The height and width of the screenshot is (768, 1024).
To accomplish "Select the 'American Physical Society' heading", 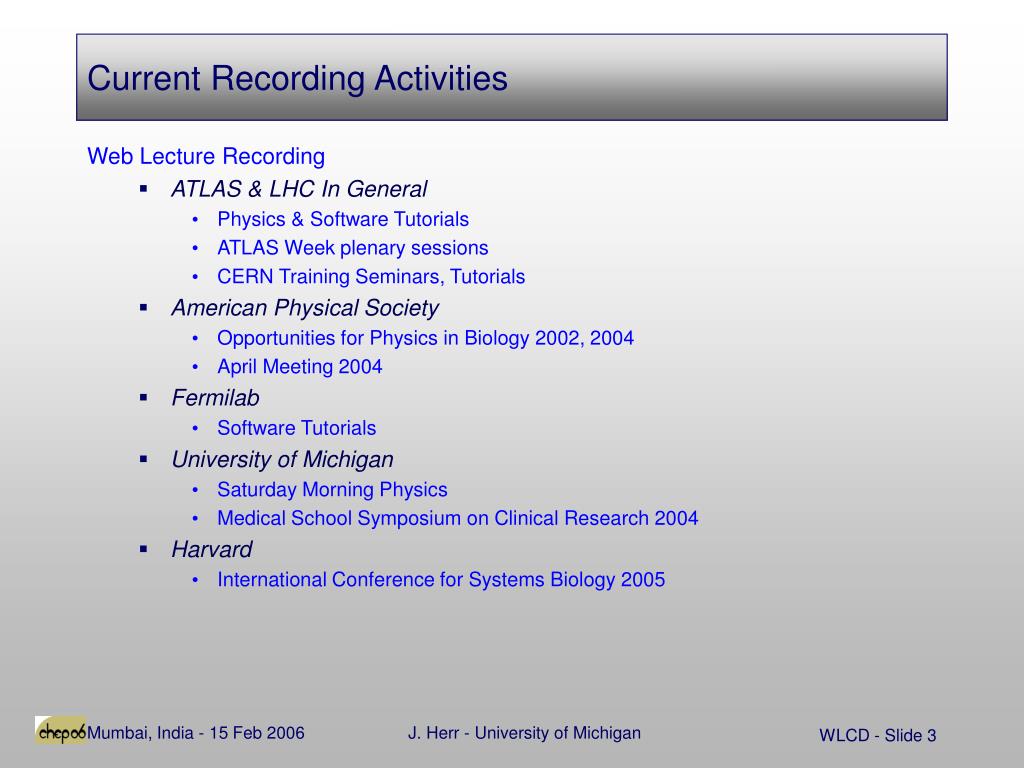I will 304,308.
